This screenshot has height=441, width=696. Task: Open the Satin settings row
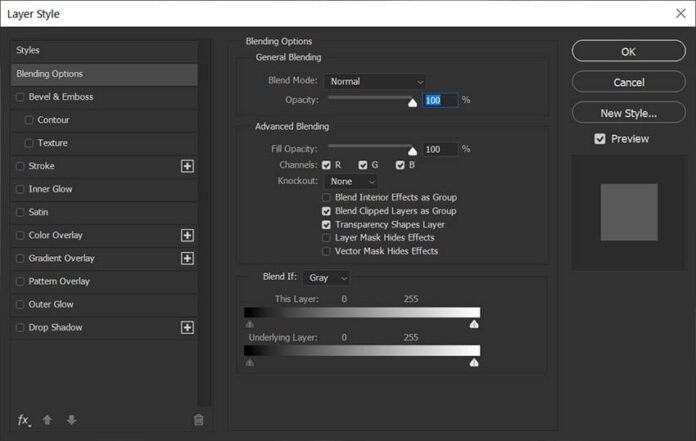pos(104,212)
